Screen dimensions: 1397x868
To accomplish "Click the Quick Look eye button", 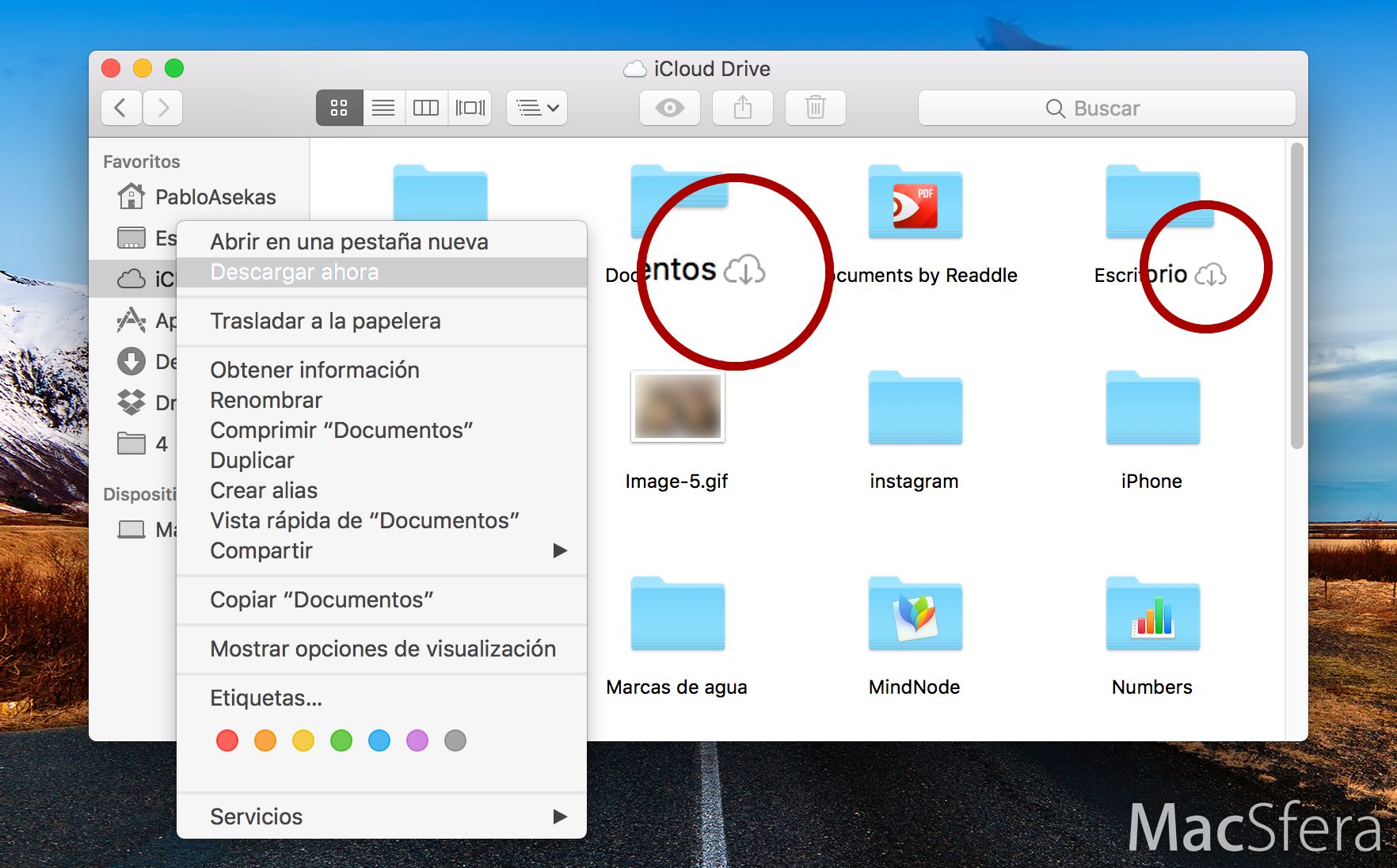I will coord(670,108).
